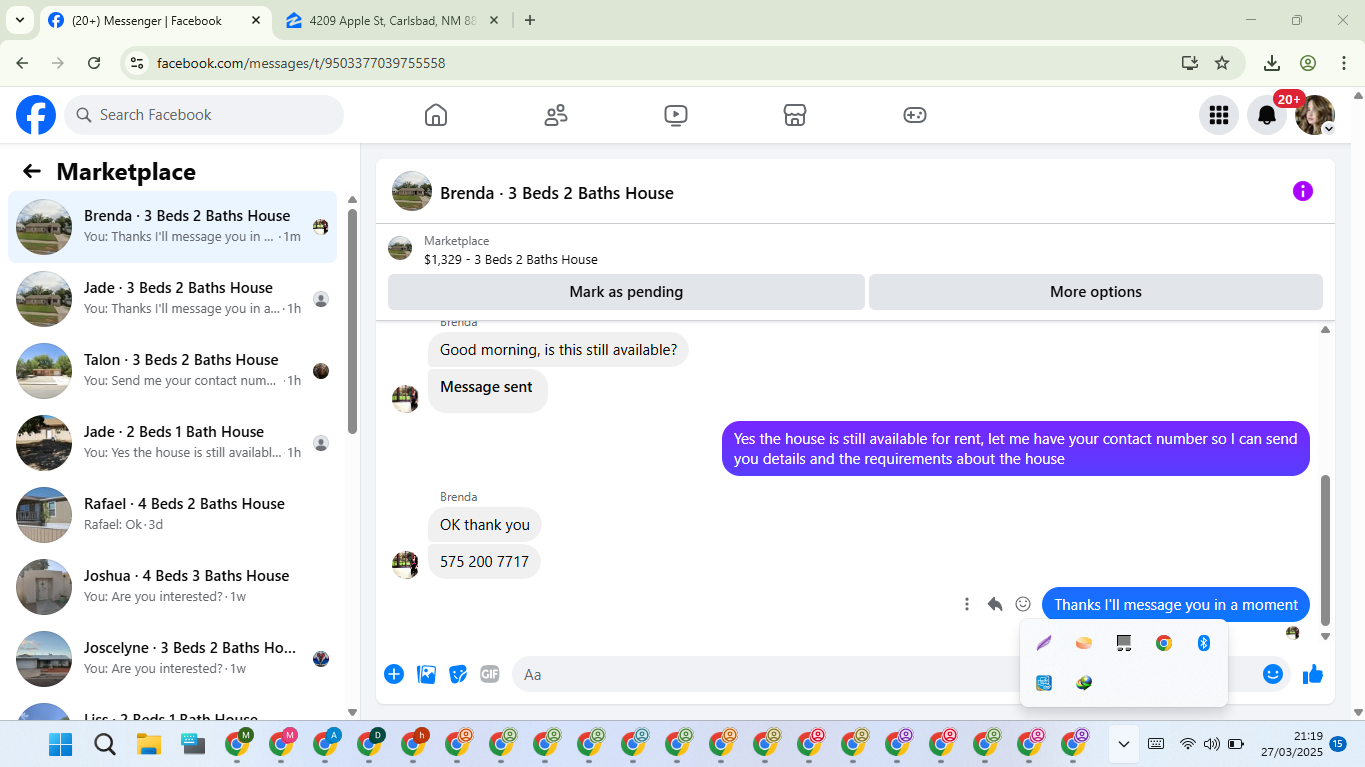
Task: Click the conversation list scrollbar
Action: click(352, 320)
